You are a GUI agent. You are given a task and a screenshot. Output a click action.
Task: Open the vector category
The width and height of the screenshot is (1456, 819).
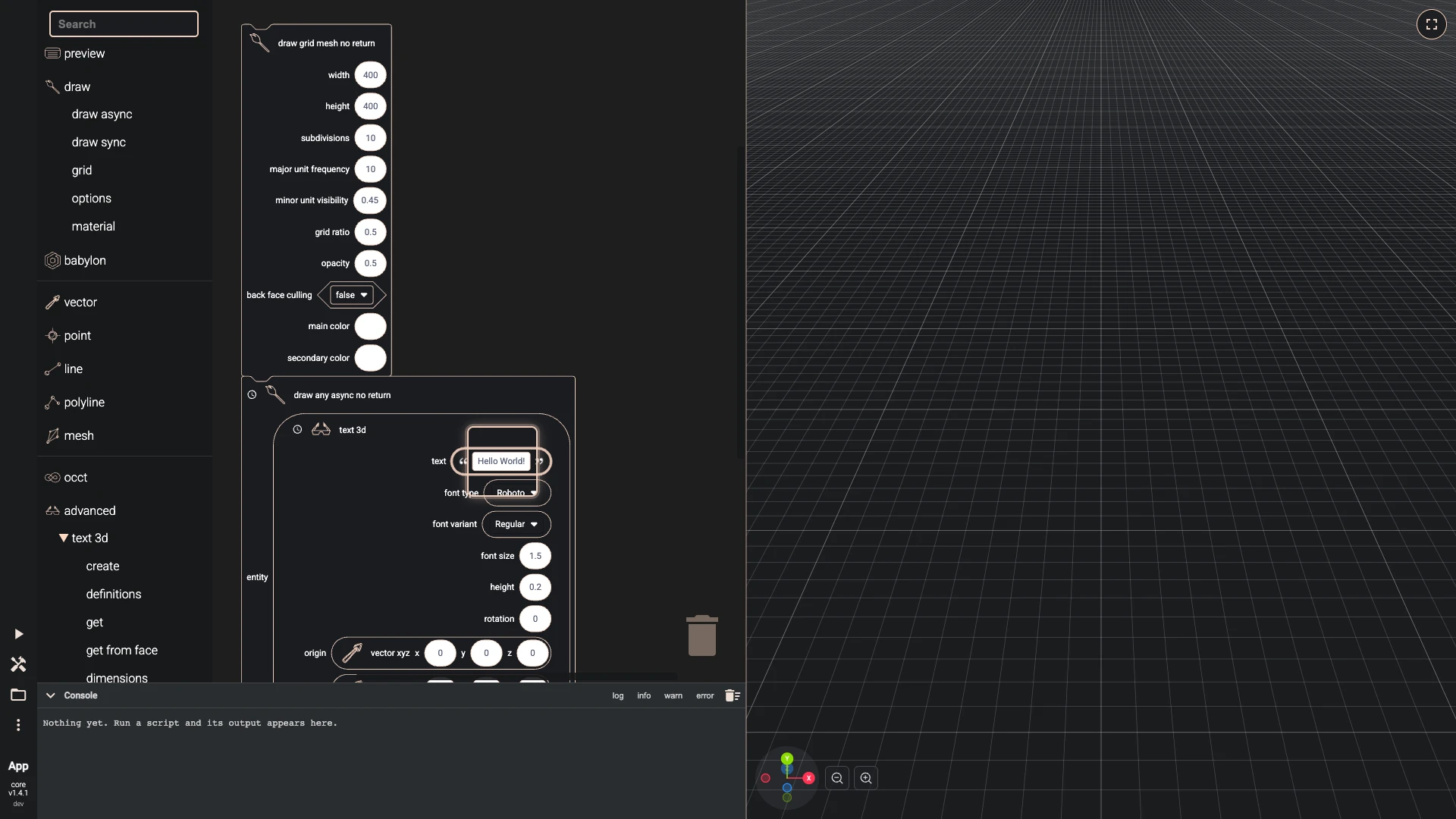(x=80, y=302)
